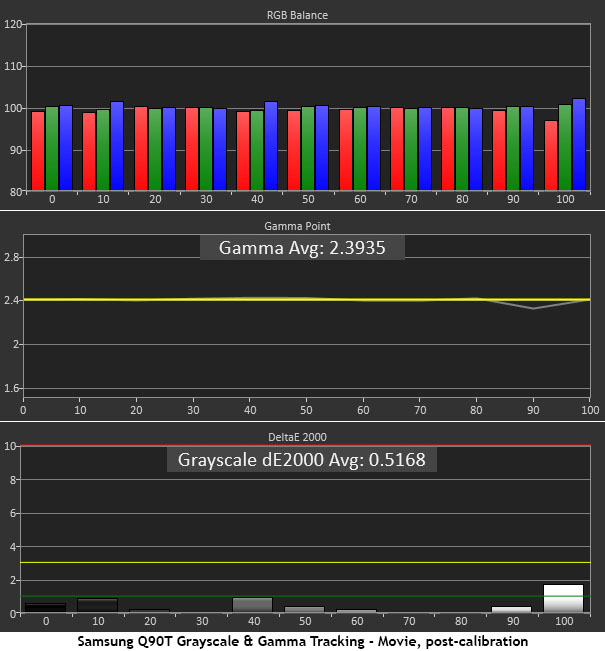Click the DeltaE 2000 chart title
Viewport: 605px width, 651px height.
tap(302, 436)
